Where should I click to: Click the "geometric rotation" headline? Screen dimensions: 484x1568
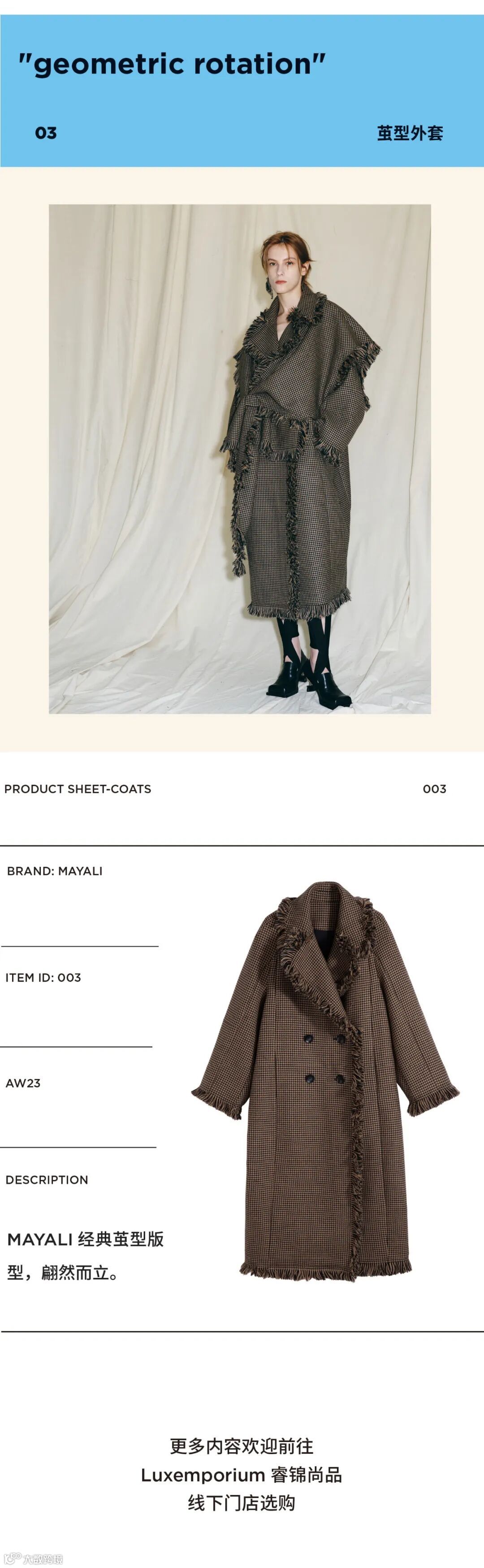click(172, 64)
